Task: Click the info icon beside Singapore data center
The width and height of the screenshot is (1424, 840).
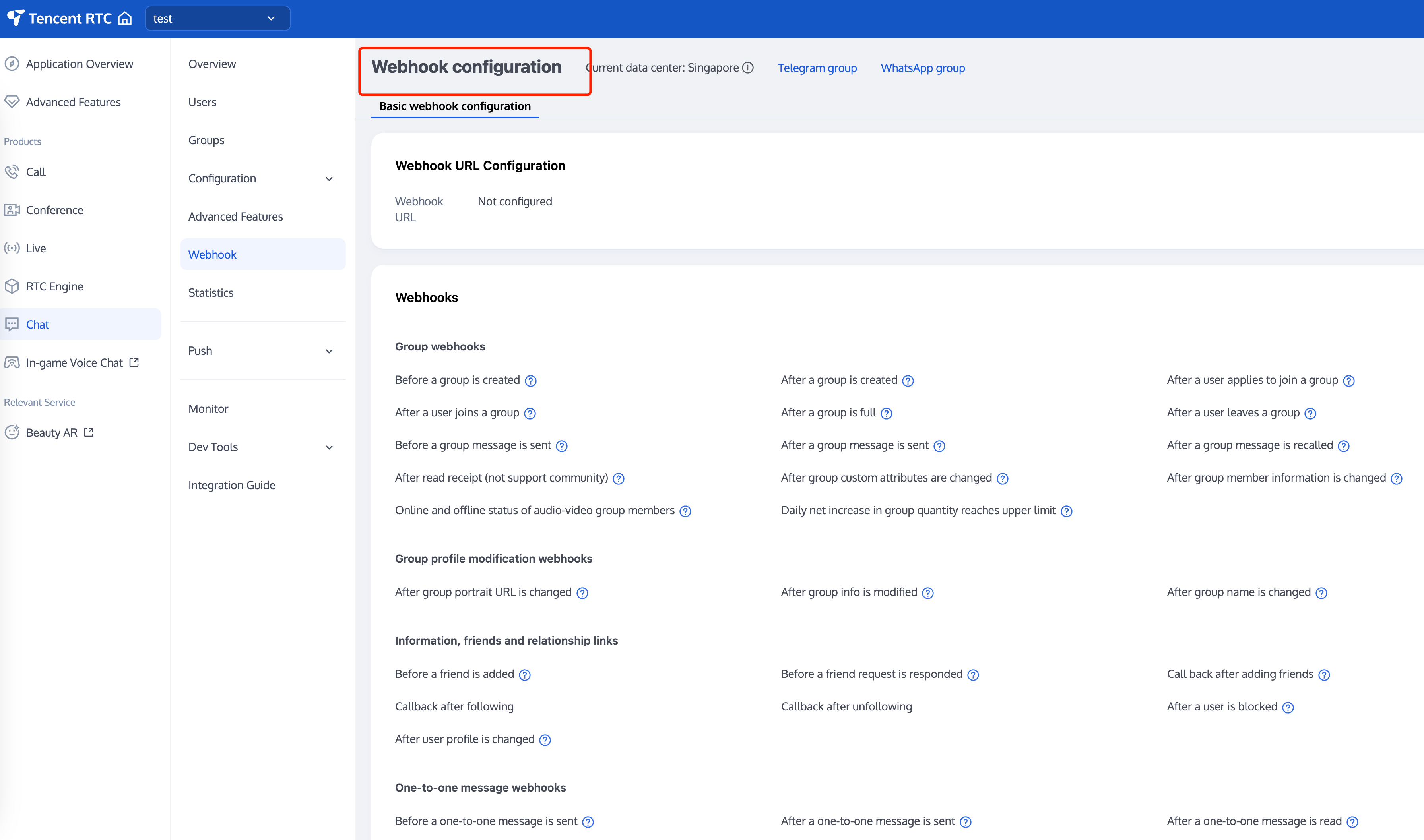Action: coord(748,68)
